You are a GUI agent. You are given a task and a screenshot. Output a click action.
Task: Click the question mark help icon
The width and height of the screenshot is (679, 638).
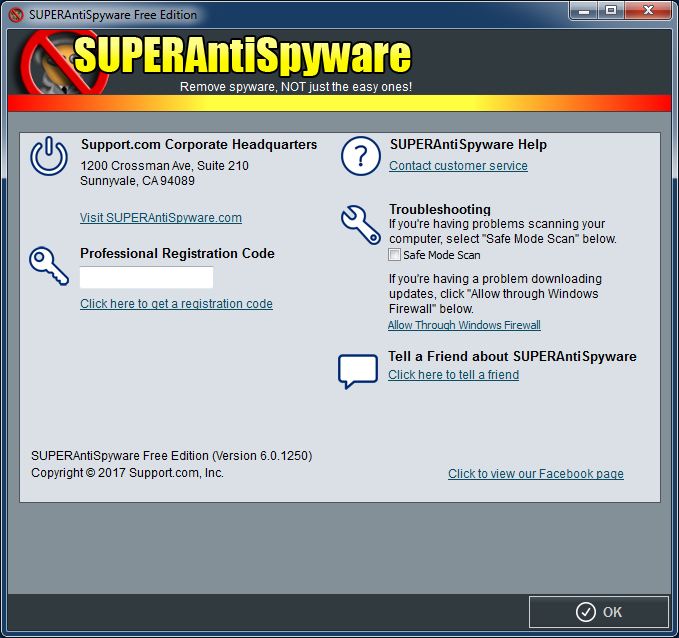(x=361, y=156)
